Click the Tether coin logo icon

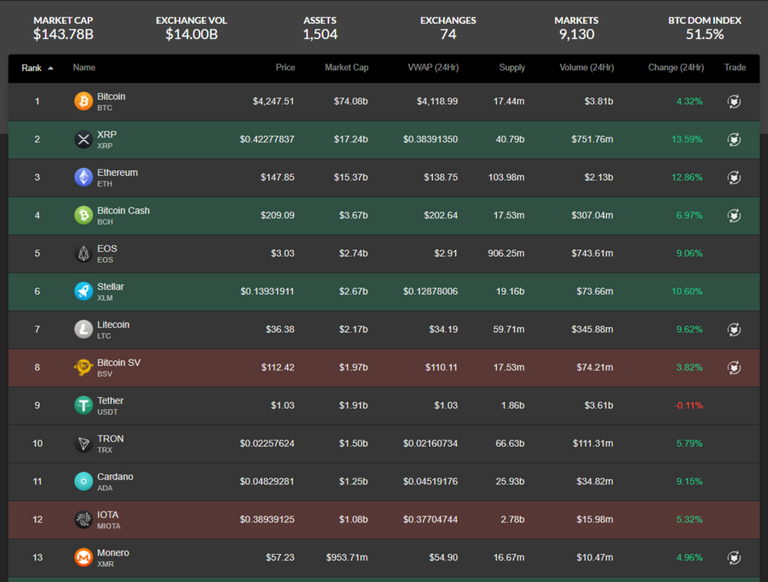pos(83,405)
